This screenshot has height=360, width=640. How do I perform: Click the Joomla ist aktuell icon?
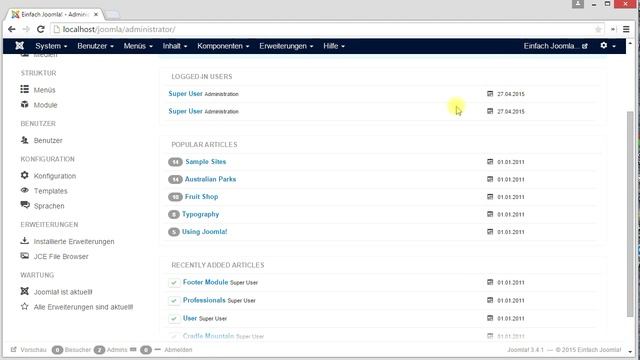pyautogui.click(x=24, y=291)
